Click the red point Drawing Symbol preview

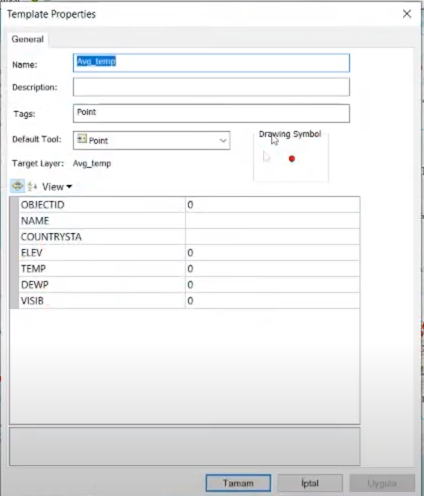[292, 159]
